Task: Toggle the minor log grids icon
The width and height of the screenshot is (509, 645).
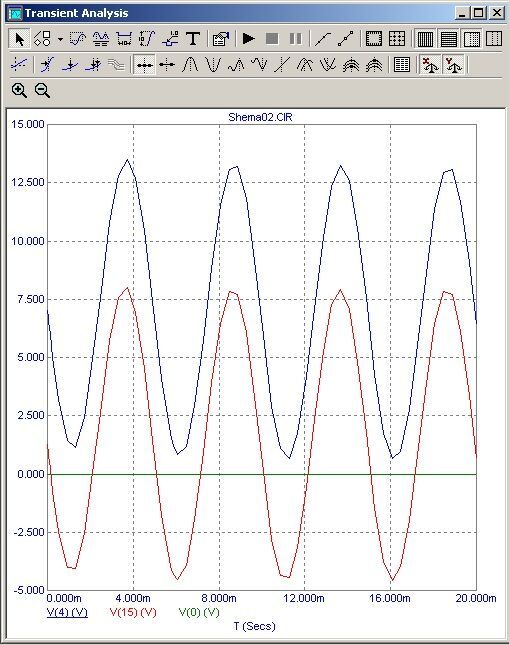Action: (x=471, y=39)
